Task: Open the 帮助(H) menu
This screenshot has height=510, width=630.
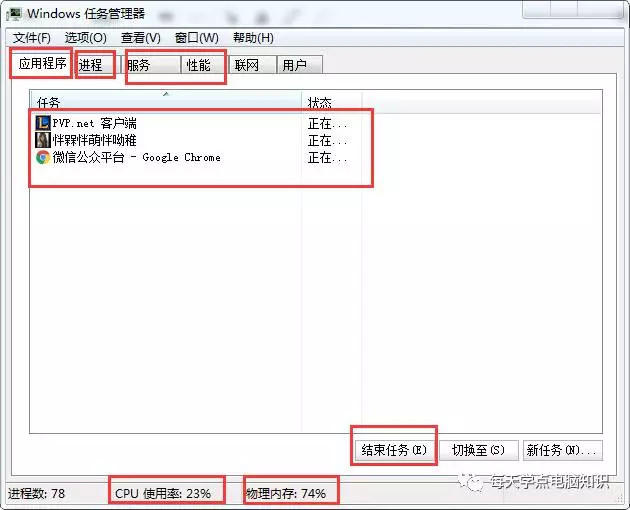Action: 253,38
